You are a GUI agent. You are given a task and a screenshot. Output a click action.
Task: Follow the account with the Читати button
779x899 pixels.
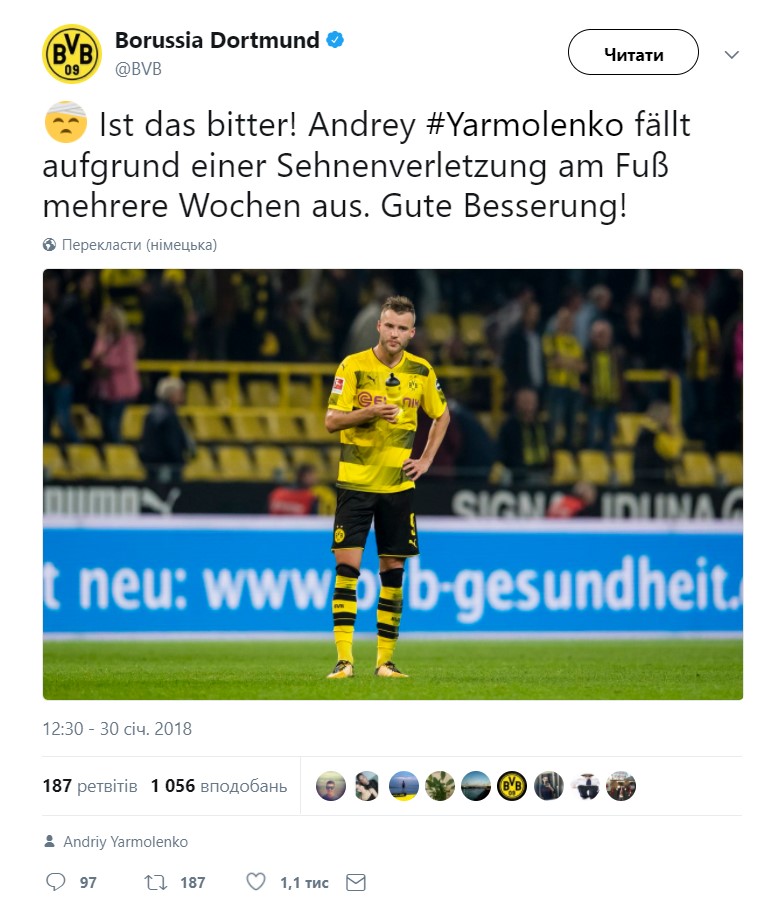tap(633, 52)
